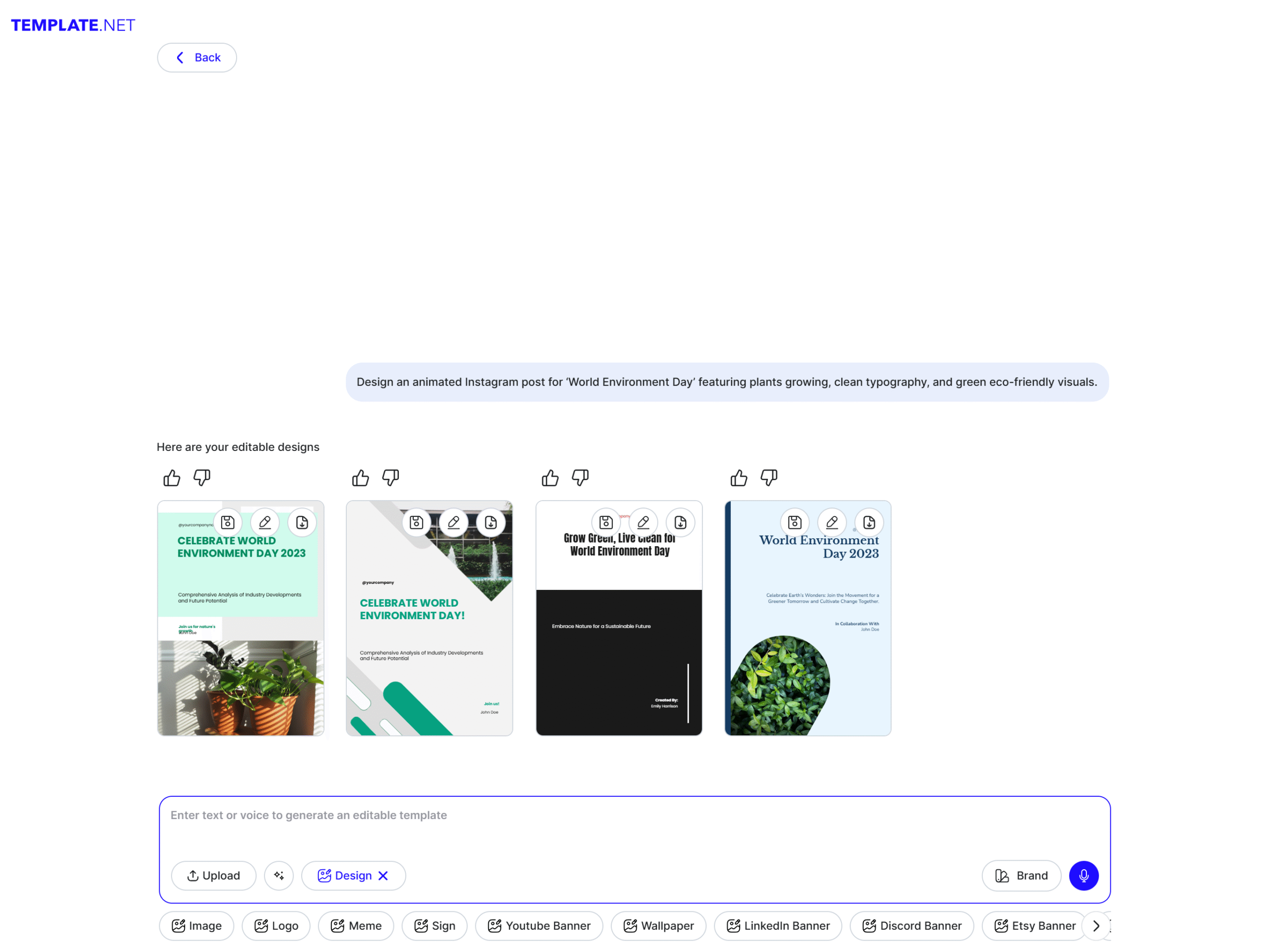Save the black Grow Green design

[606, 522]
